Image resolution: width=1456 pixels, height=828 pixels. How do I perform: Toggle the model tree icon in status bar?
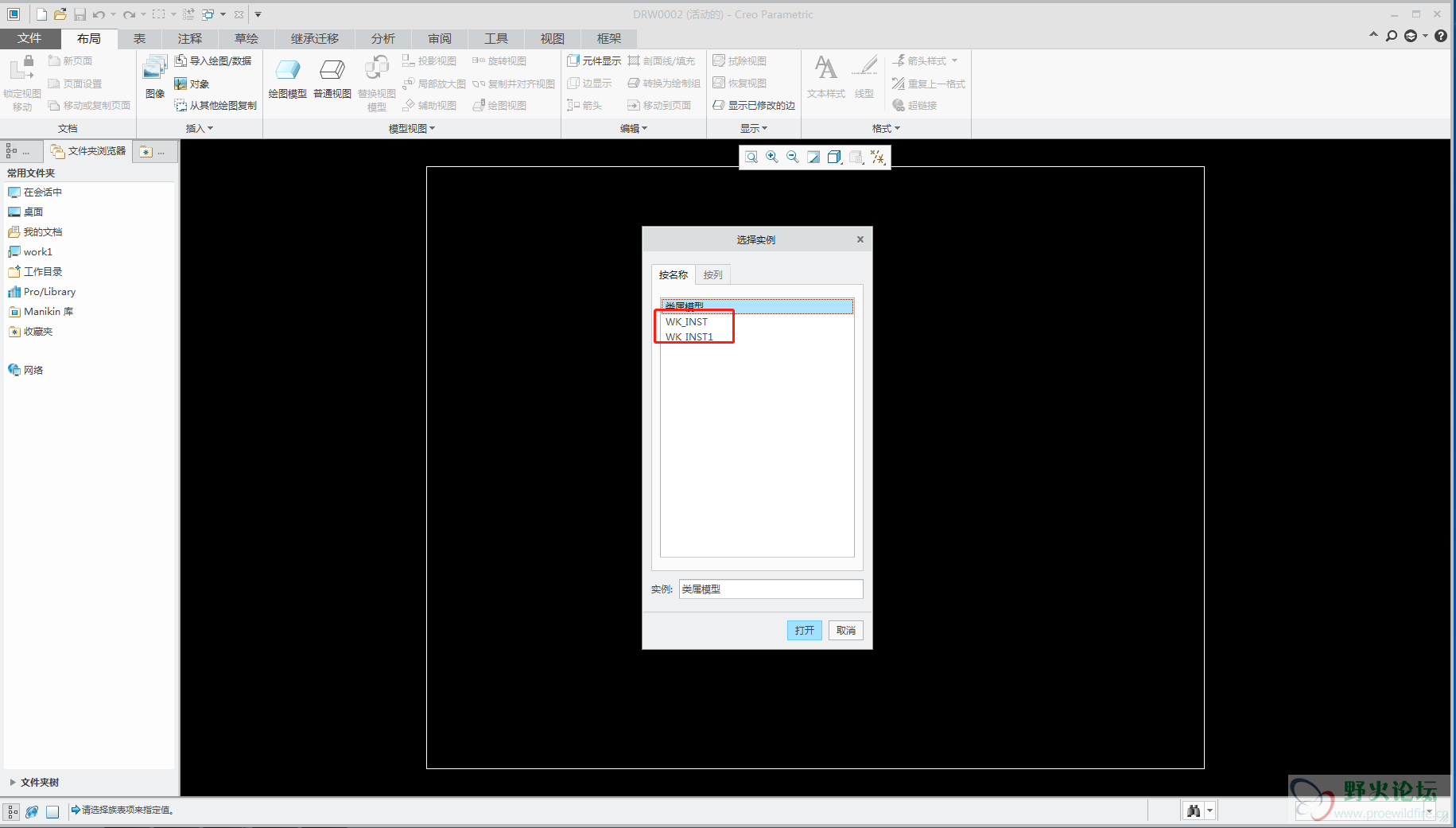click(x=12, y=811)
